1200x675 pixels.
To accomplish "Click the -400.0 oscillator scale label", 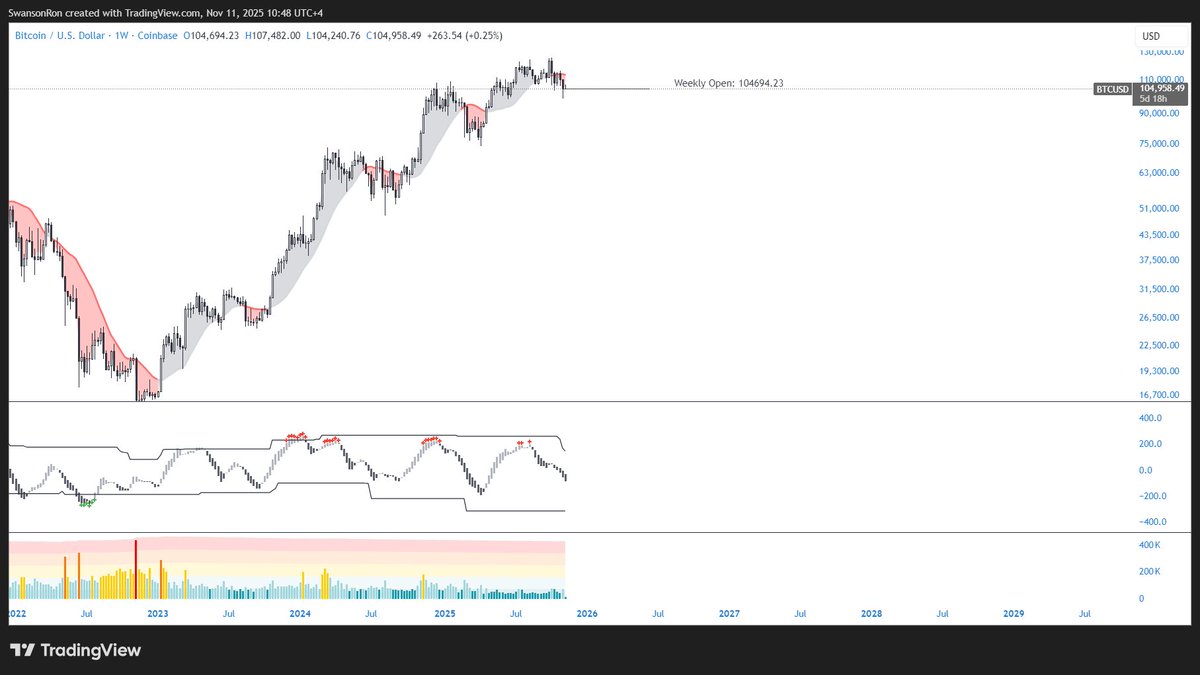I will (x=1152, y=522).
